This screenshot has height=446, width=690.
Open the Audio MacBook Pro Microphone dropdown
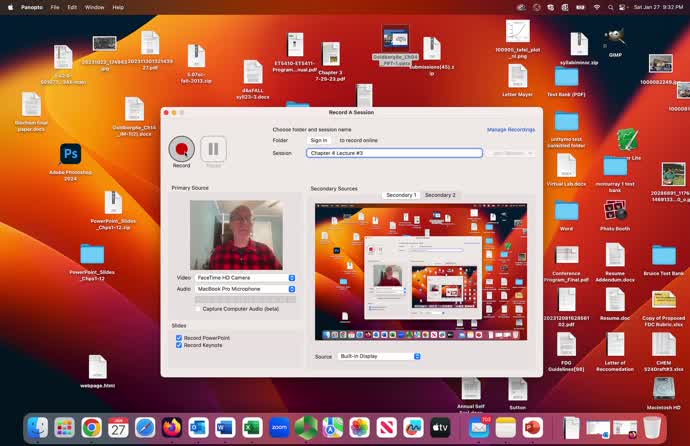point(245,289)
